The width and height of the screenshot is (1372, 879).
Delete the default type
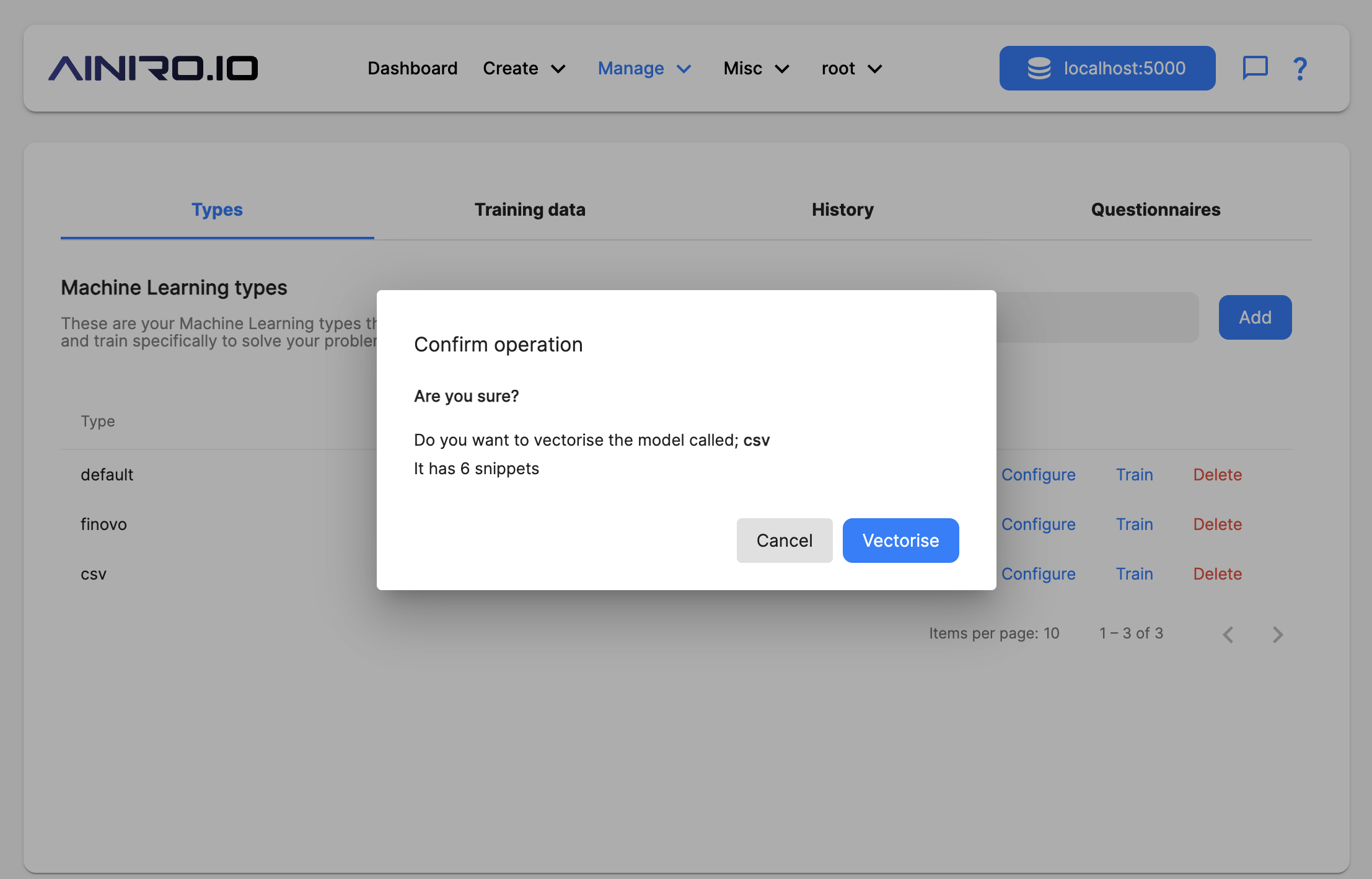(x=1218, y=475)
